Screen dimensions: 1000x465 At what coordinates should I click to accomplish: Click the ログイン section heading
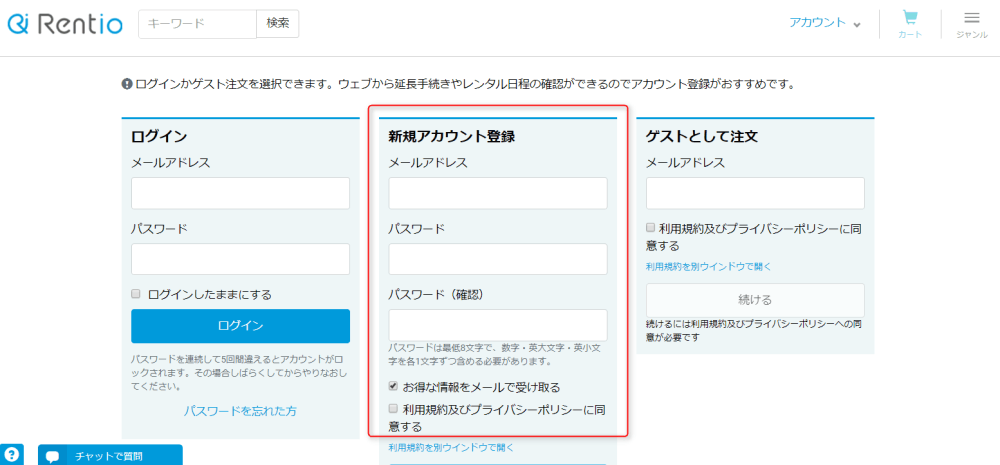pos(159,136)
